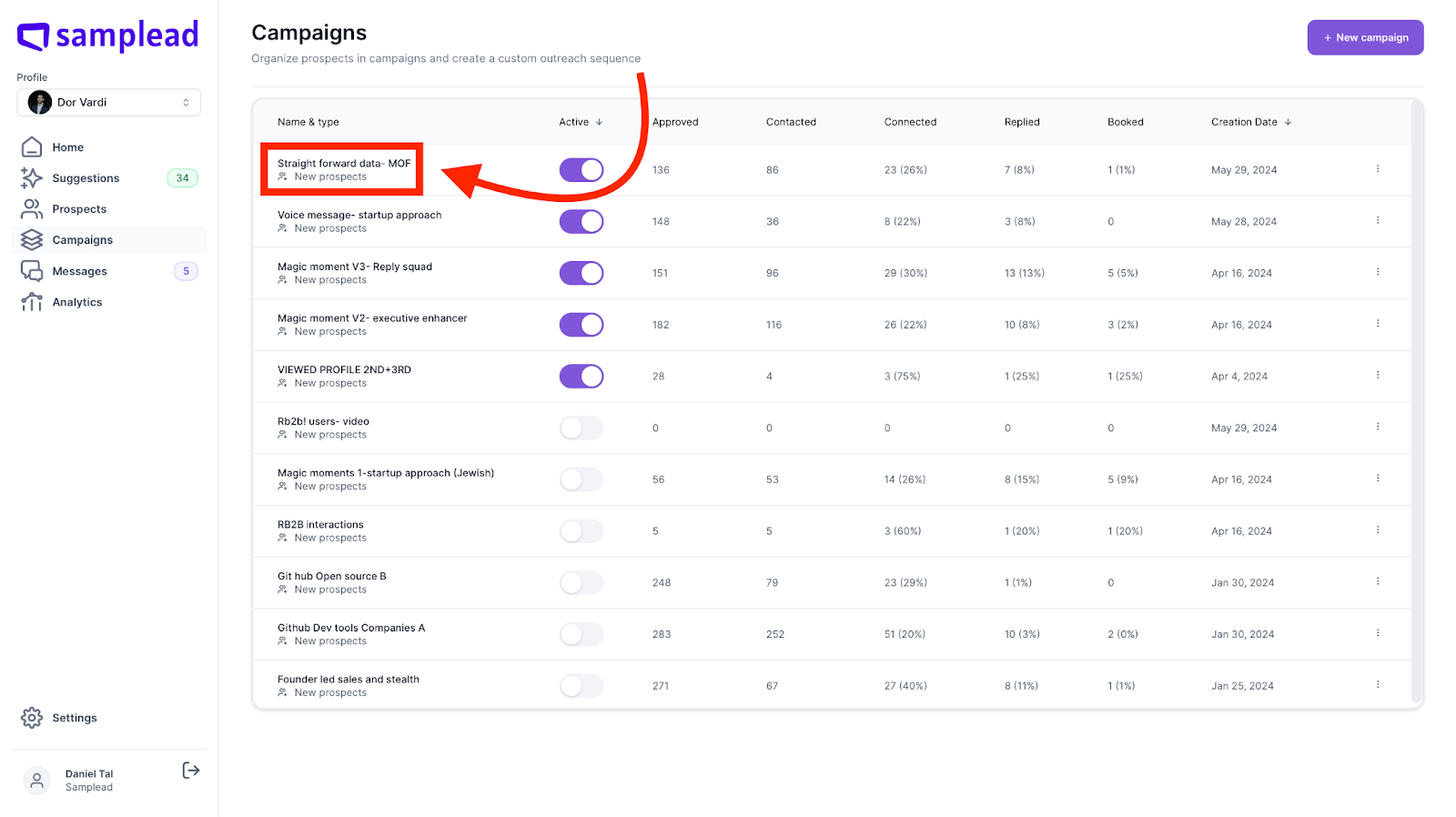Open the Settings gear icon
Viewport: 1456px width, 817px height.
pyautogui.click(x=32, y=718)
